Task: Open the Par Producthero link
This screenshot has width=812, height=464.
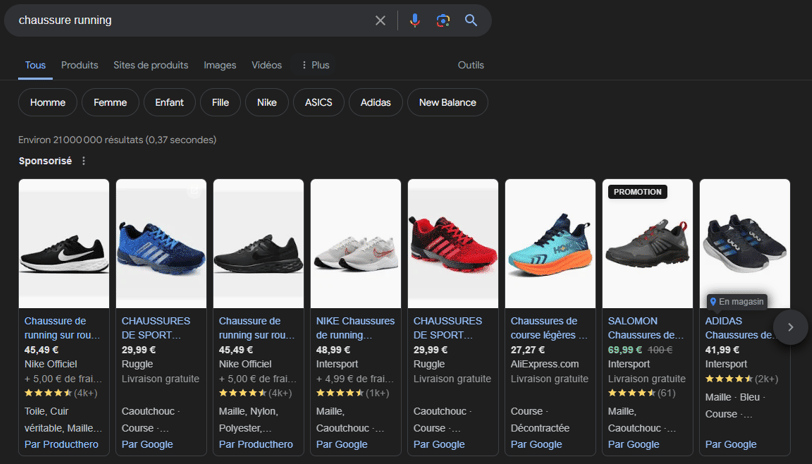Action: (62, 444)
